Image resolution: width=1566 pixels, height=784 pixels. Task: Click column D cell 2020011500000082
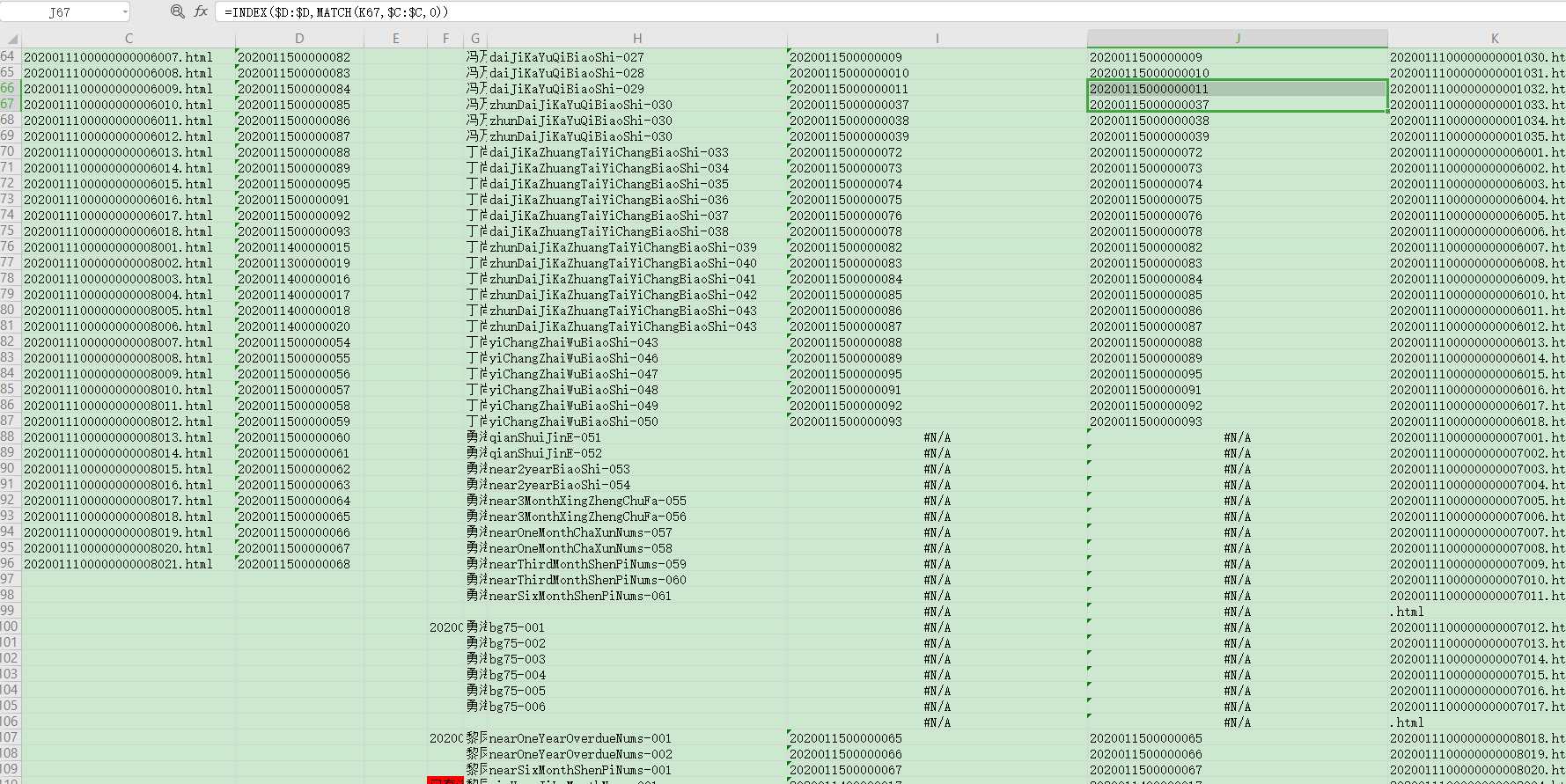[x=299, y=57]
